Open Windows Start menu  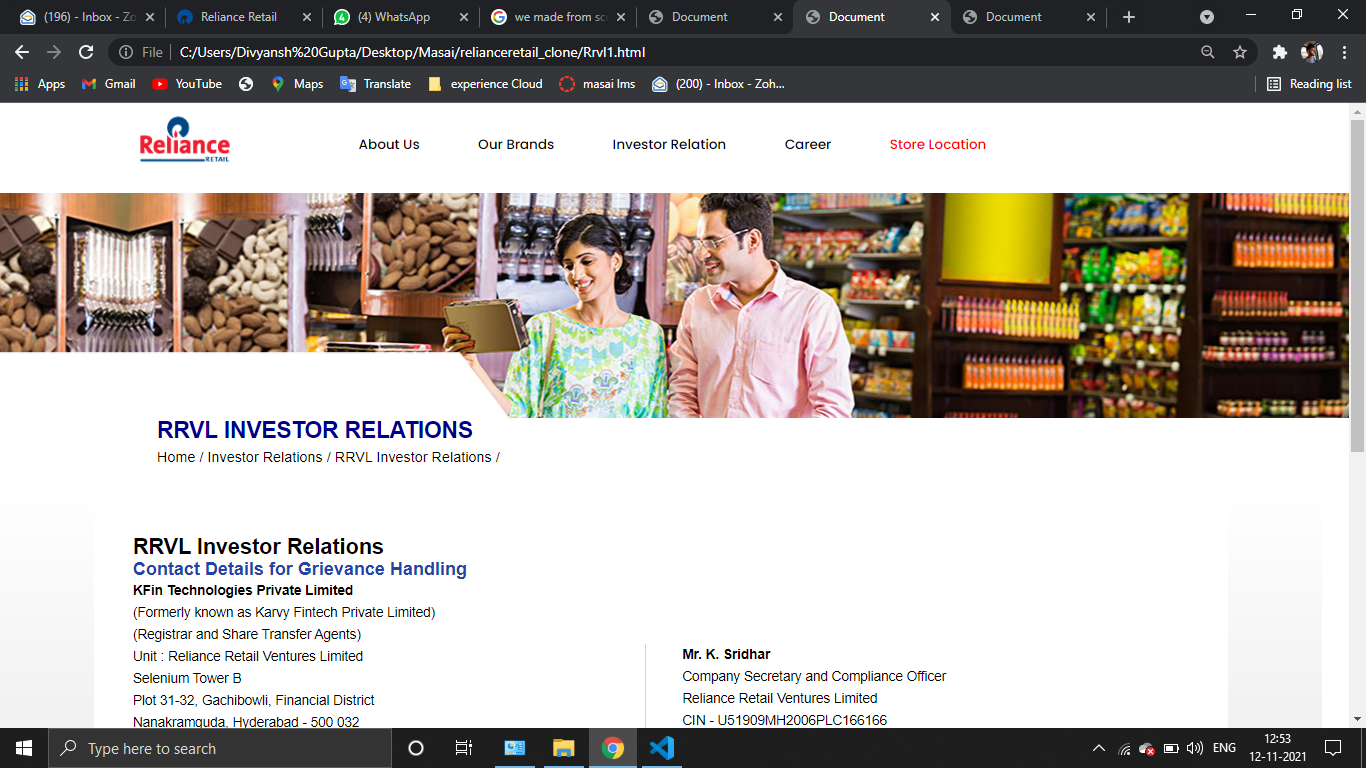tap(23, 748)
